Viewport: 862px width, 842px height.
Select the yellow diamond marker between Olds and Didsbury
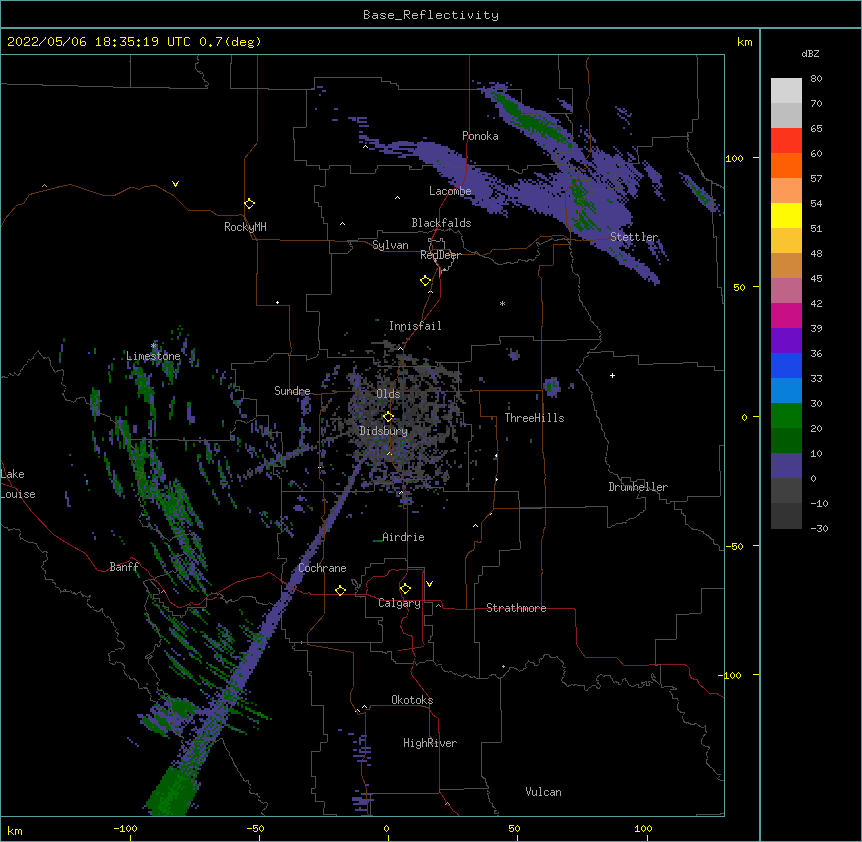coord(389,417)
